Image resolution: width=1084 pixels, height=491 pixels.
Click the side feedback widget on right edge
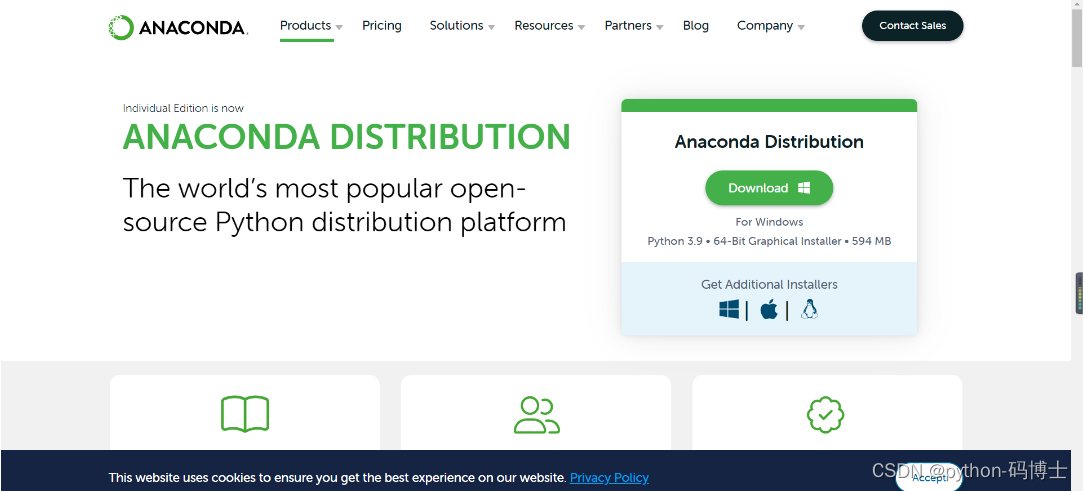pyautogui.click(x=1079, y=293)
